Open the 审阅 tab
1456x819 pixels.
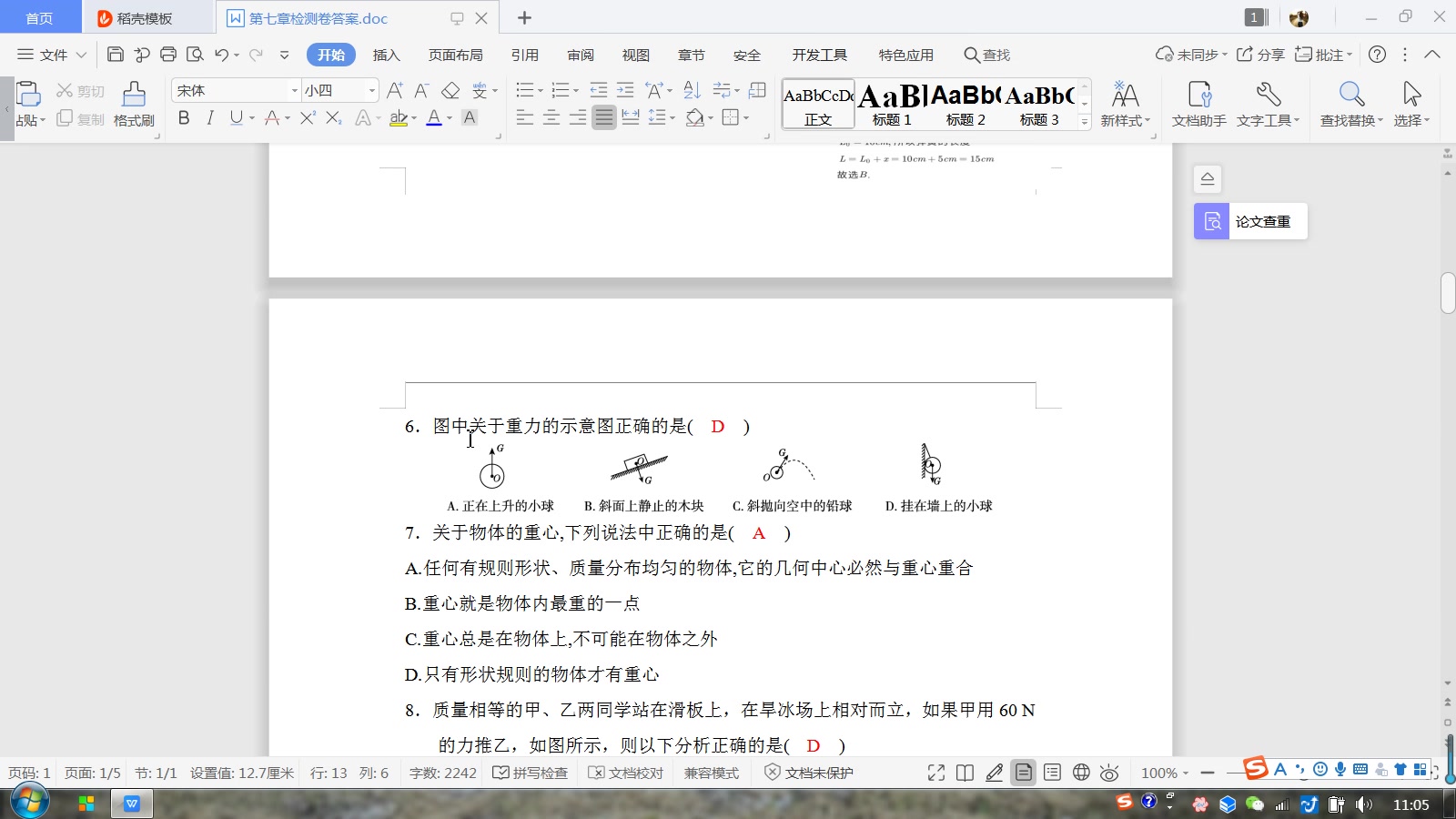[x=581, y=55]
